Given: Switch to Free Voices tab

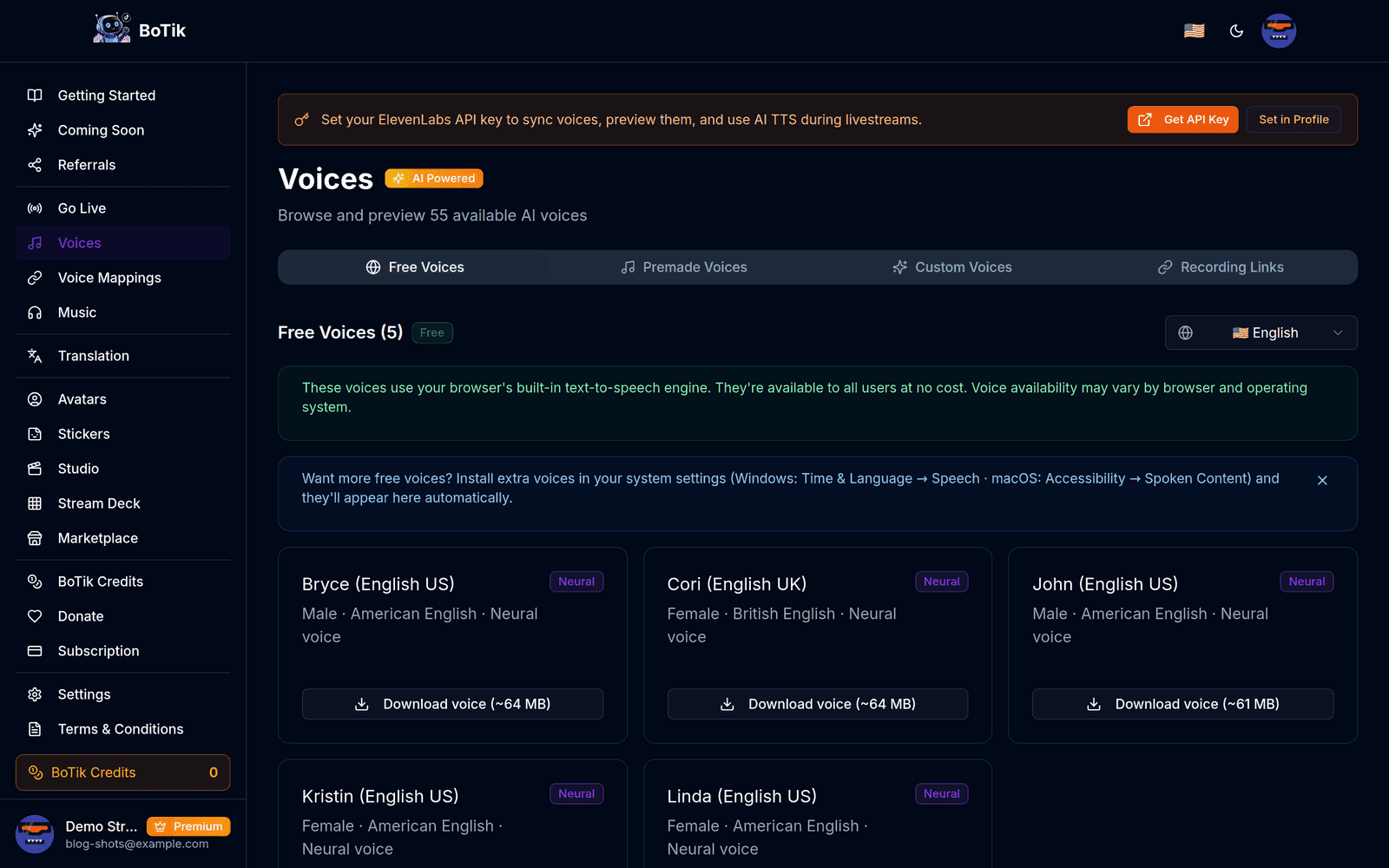Looking at the screenshot, I should pos(414,267).
